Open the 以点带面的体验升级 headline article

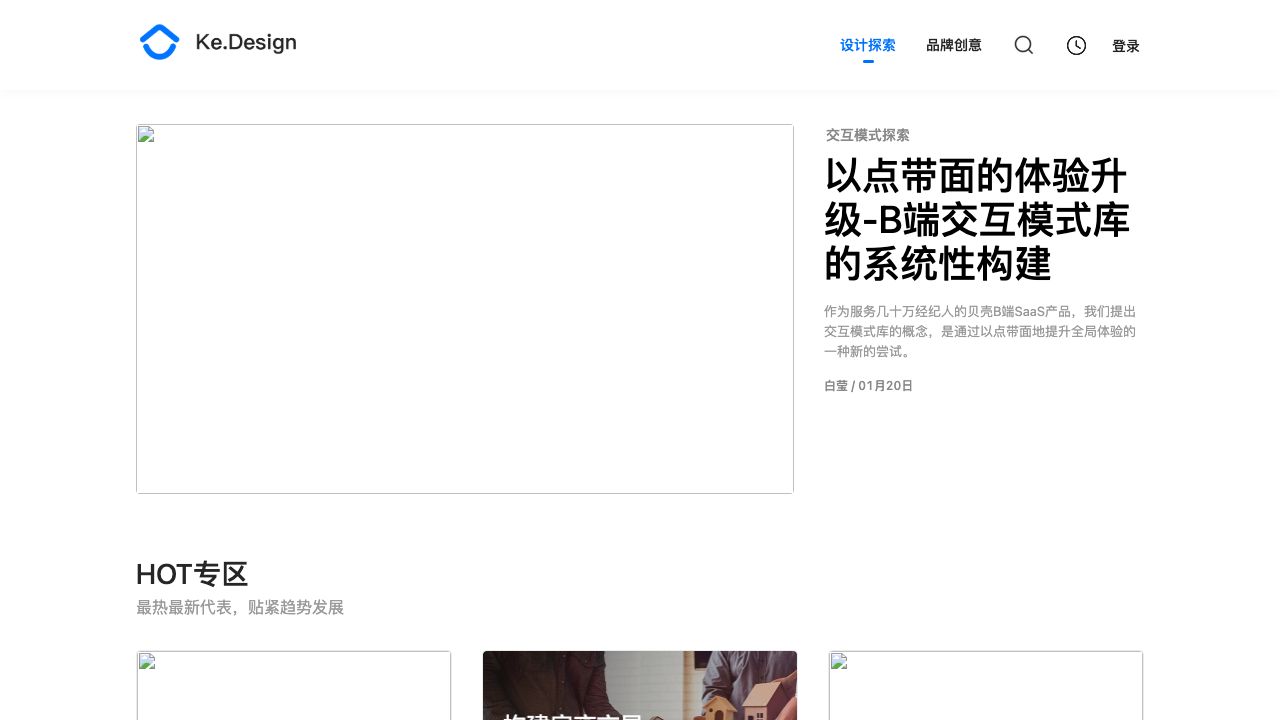click(977, 220)
